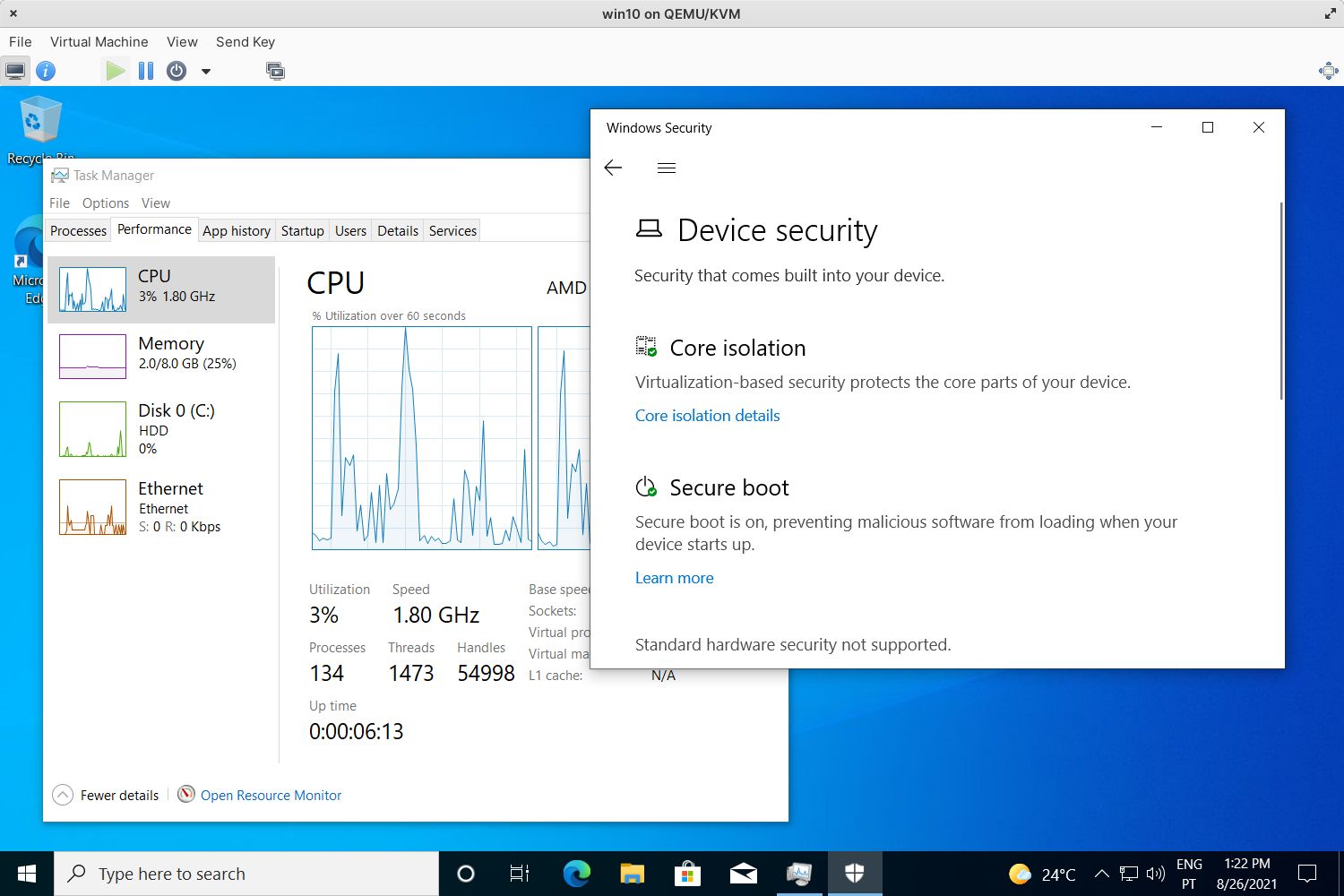Image resolution: width=1344 pixels, height=896 pixels.
Task: Toggle fullscreen icon in viewer title bar
Action: pyautogui.click(x=1331, y=13)
